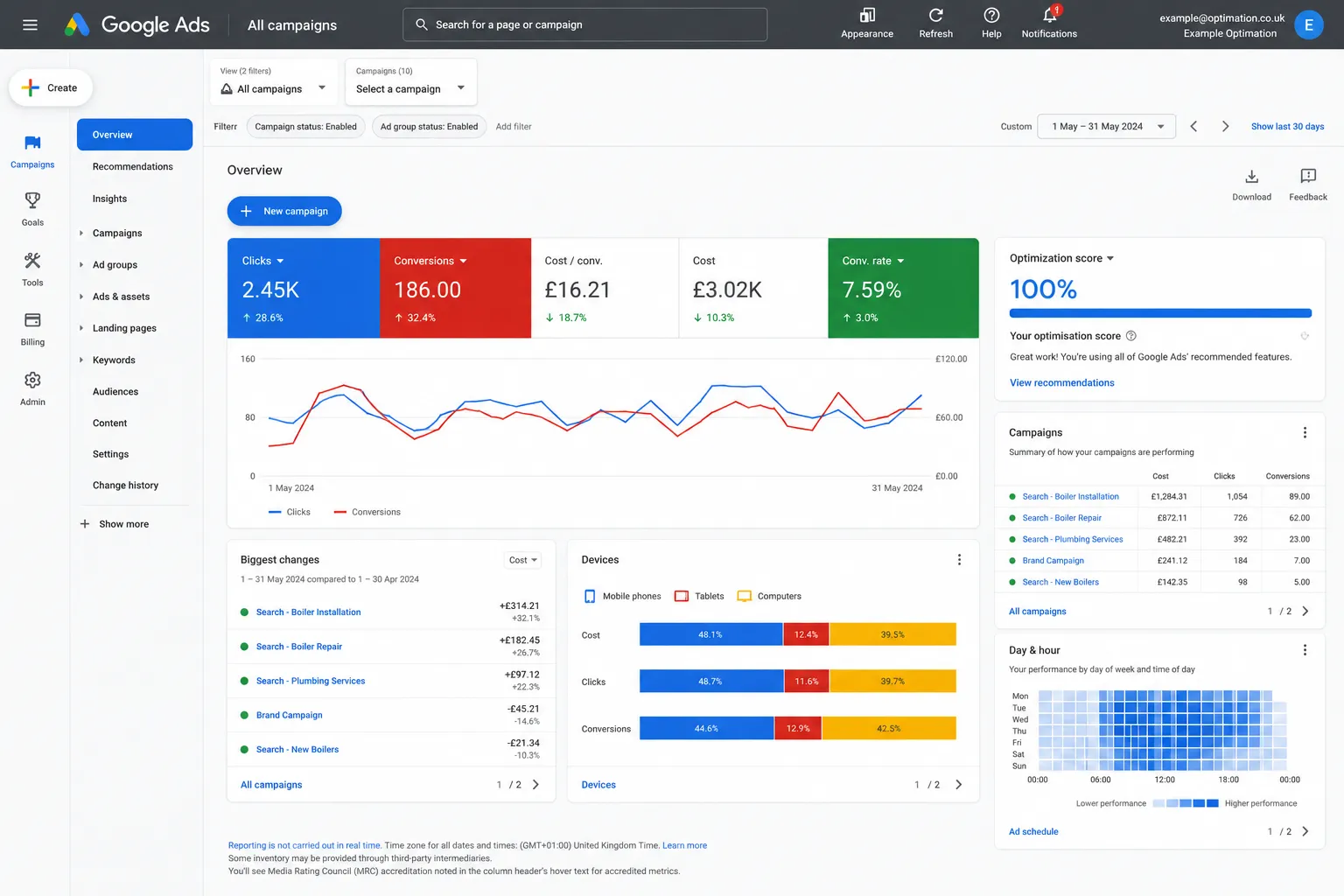Click the Computers legend swatch
1344x896 pixels.
[x=745, y=596]
